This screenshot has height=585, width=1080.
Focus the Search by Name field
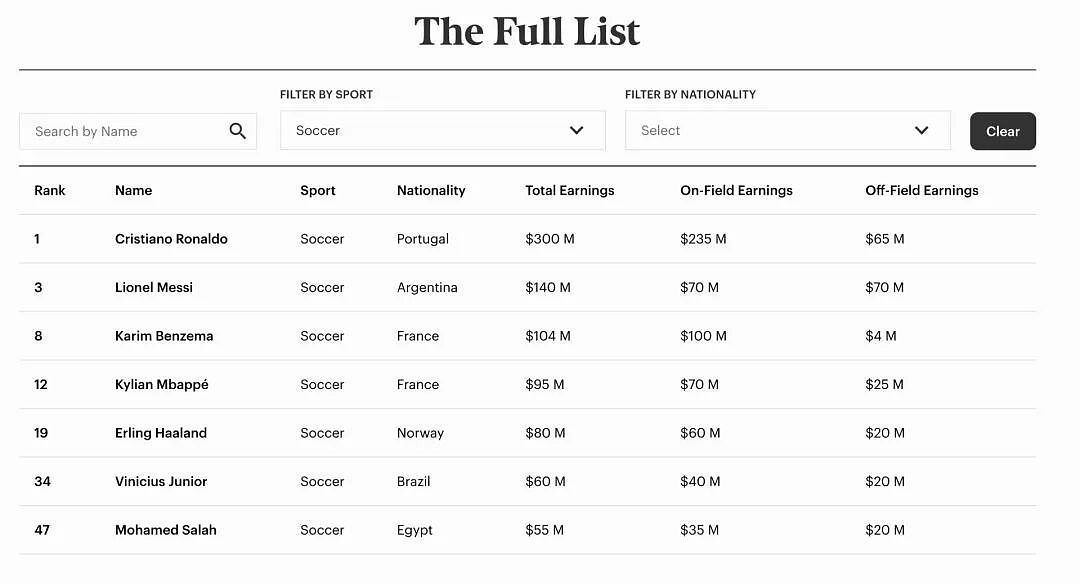tap(138, 131)
